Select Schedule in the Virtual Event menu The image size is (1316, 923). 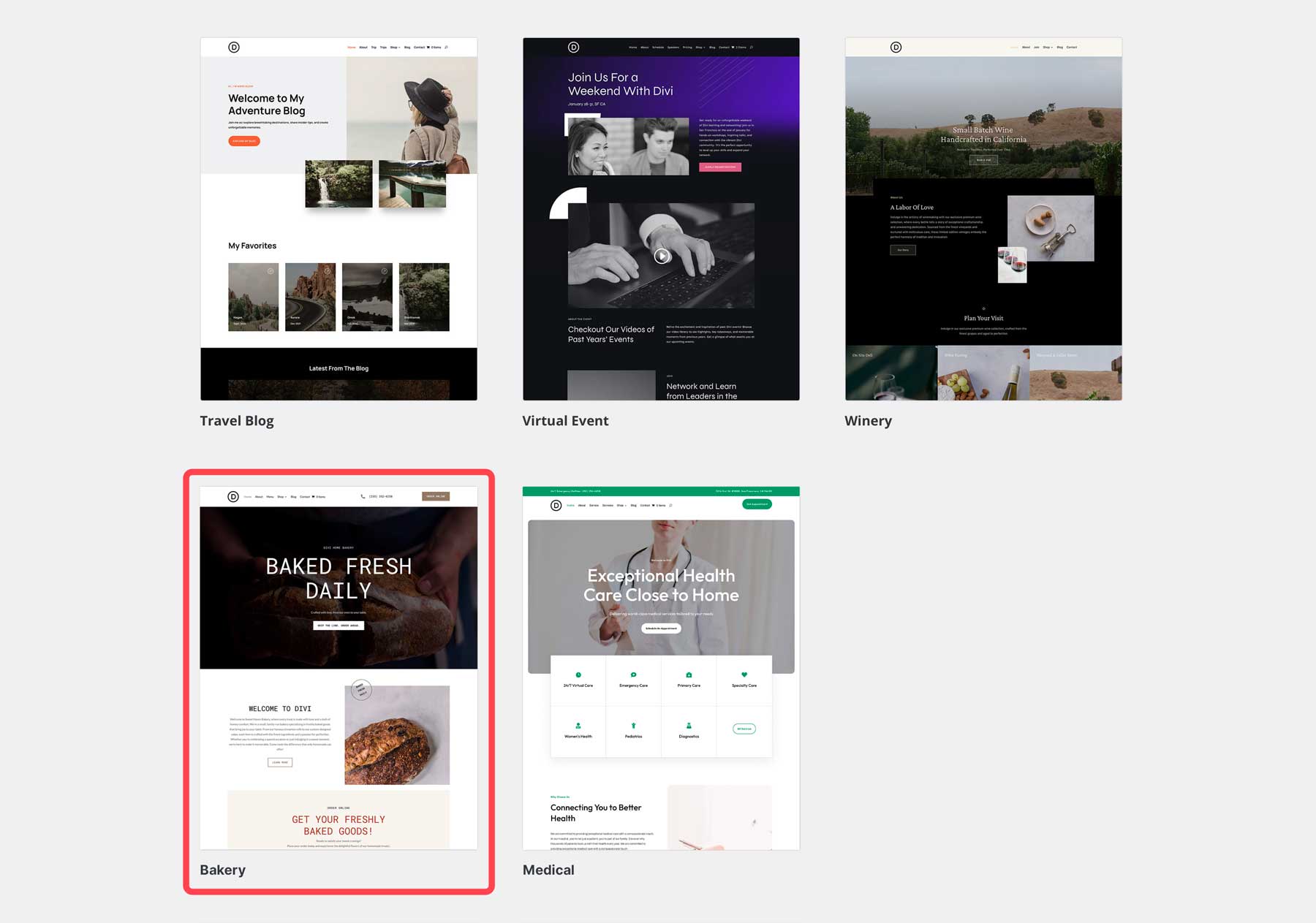pyautogui.click(x=658, y=47)
